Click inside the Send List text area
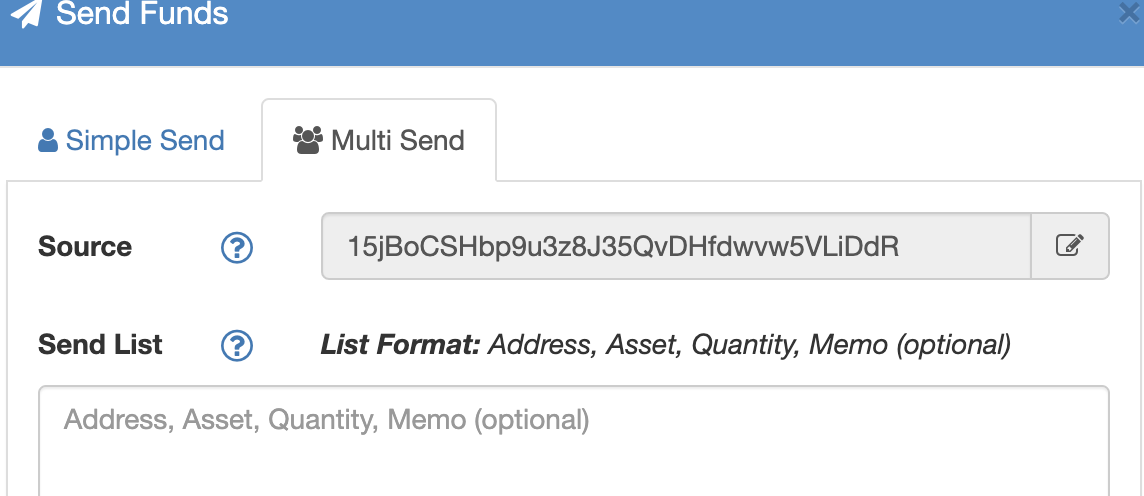 tap(573, 441)
